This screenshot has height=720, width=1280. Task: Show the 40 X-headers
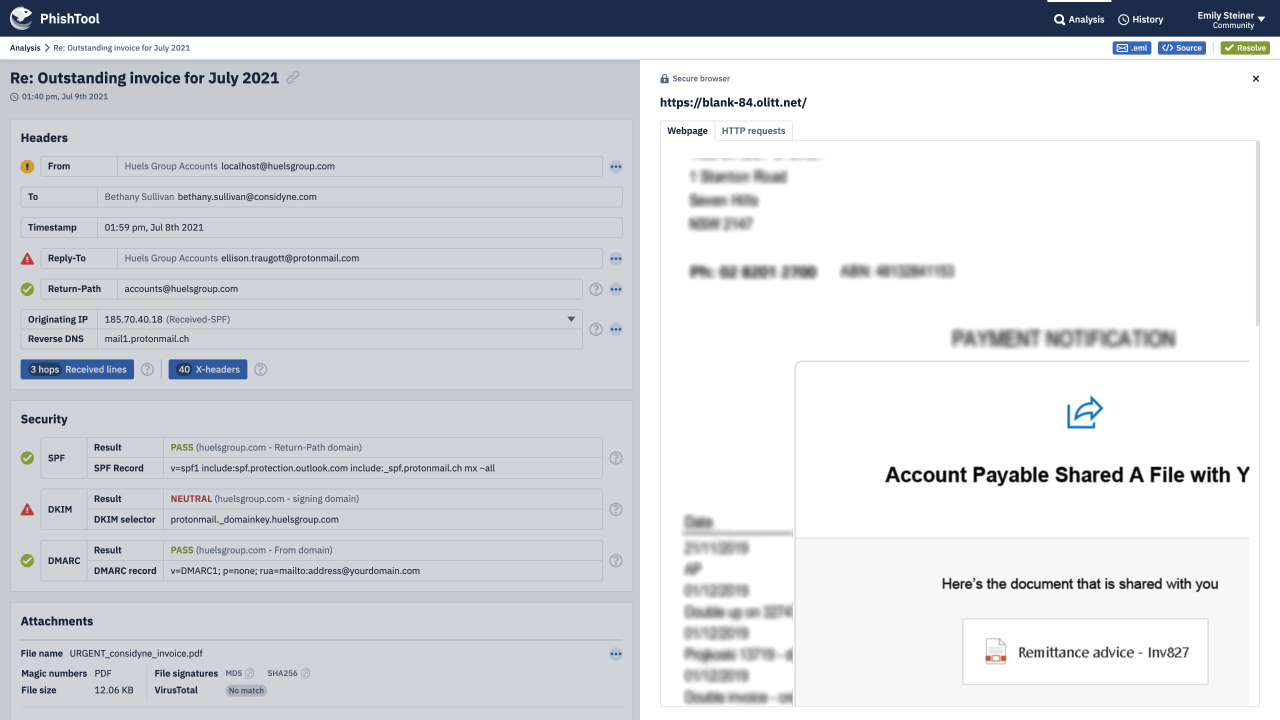(x=207, y=369)
